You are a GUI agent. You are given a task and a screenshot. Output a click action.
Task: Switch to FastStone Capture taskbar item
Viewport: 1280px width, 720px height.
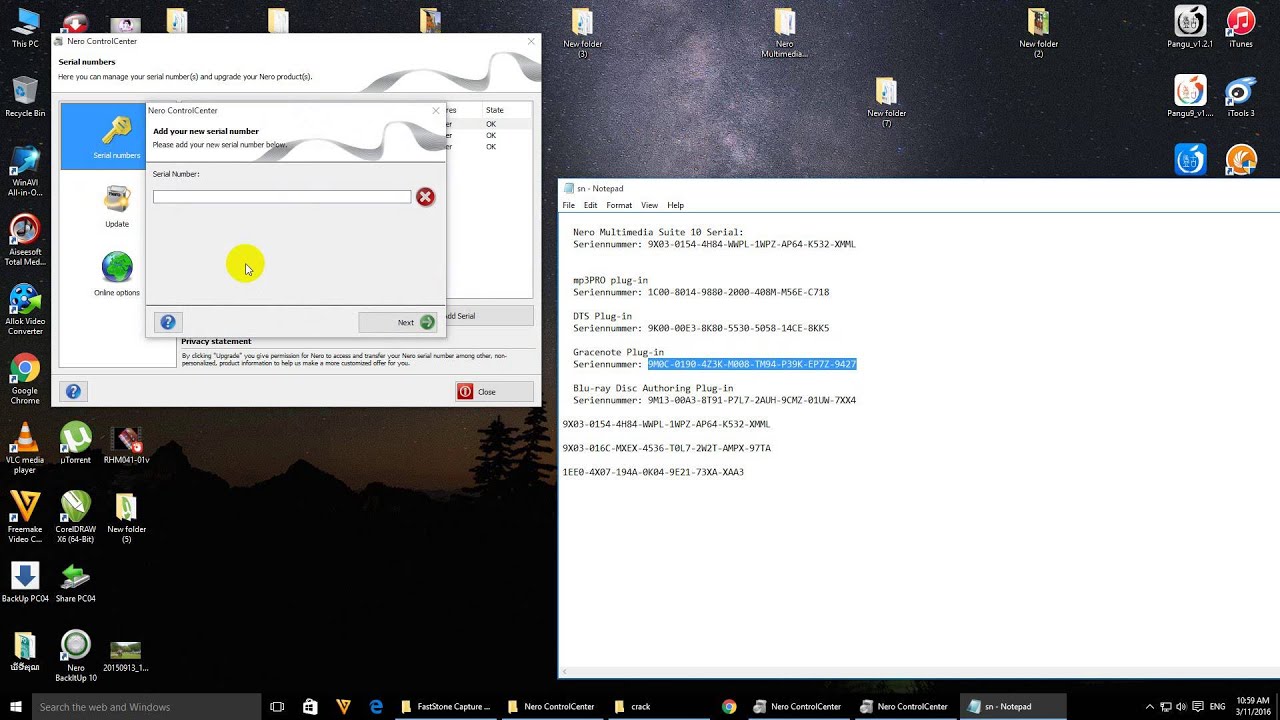click(447, 707)
